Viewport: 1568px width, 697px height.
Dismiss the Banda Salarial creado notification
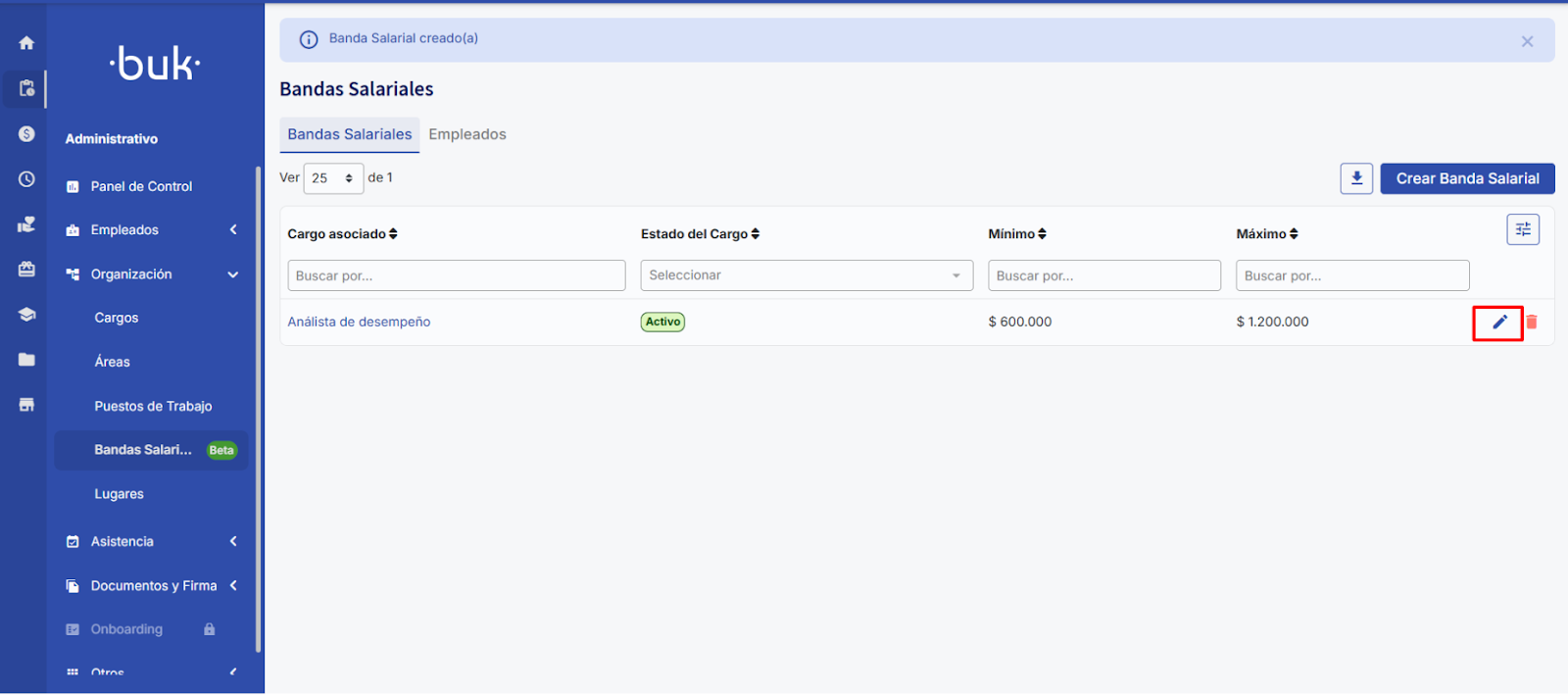(1527, 41)
